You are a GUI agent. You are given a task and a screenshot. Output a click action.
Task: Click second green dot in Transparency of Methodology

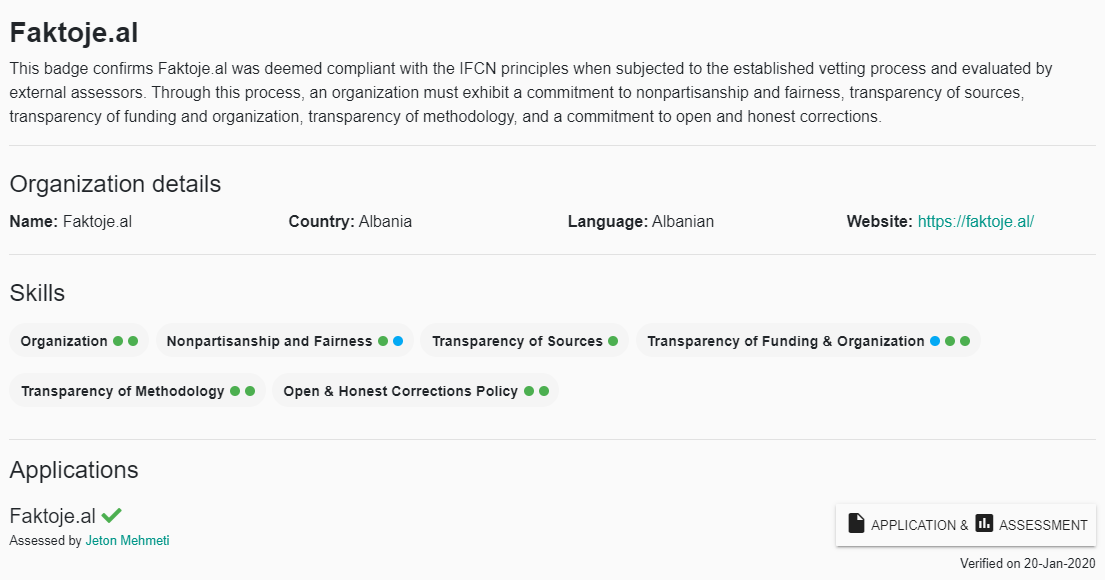click(x=250, y=391)
